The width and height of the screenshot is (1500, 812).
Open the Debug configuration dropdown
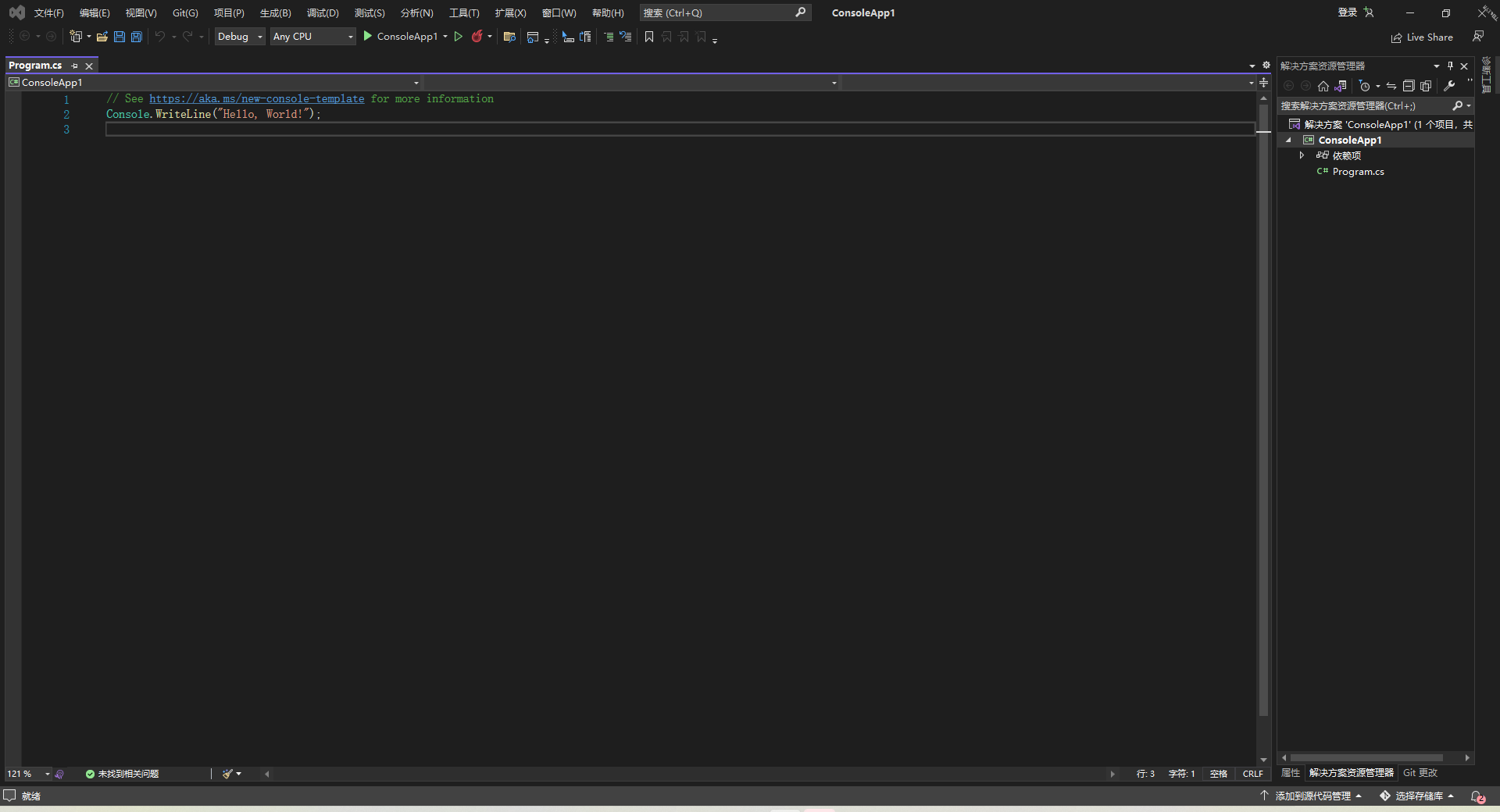point(239,37)
